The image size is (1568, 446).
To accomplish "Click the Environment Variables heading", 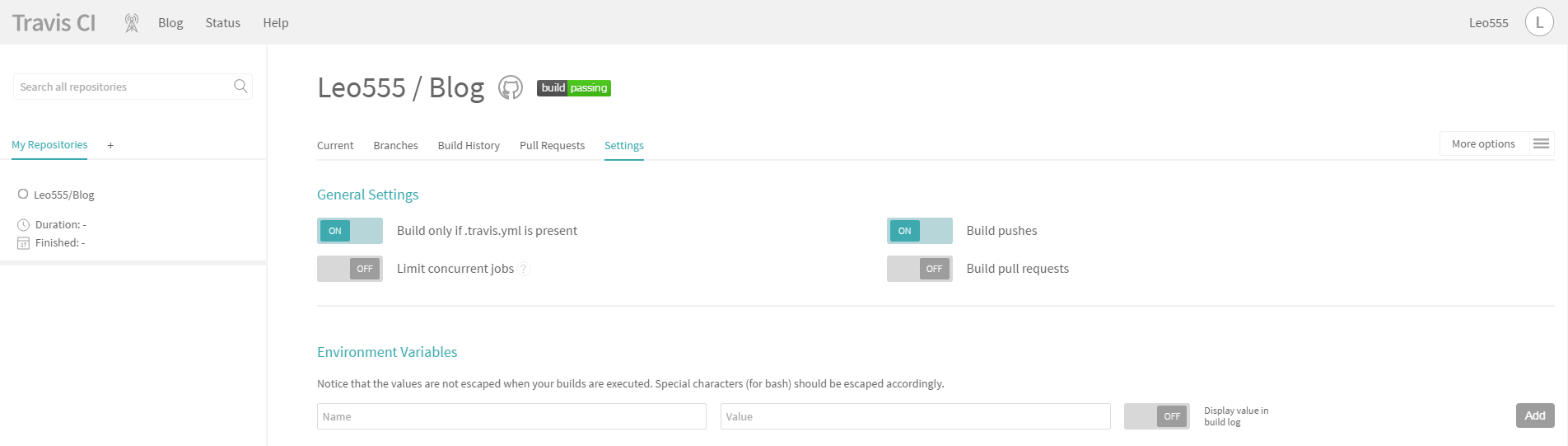I will point(387,352).
